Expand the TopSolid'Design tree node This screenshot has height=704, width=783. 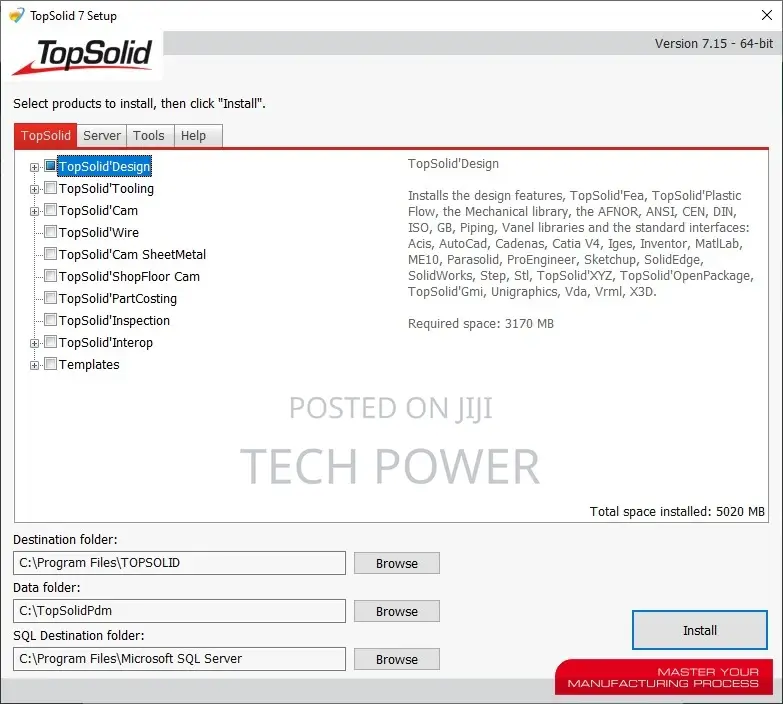(x=34, y=167)
